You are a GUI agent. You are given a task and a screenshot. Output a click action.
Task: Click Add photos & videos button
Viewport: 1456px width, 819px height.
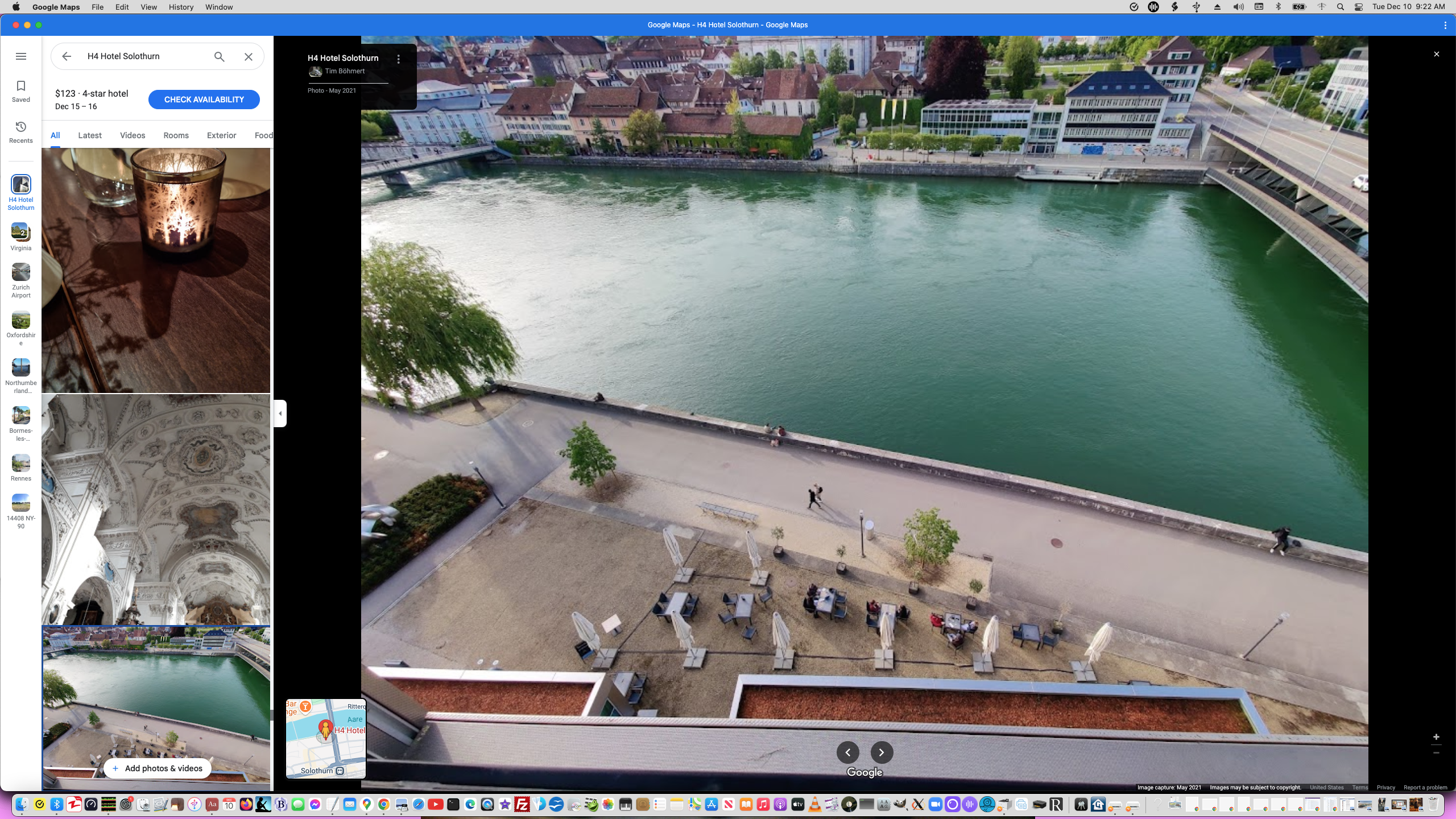(x=158, y=768)
